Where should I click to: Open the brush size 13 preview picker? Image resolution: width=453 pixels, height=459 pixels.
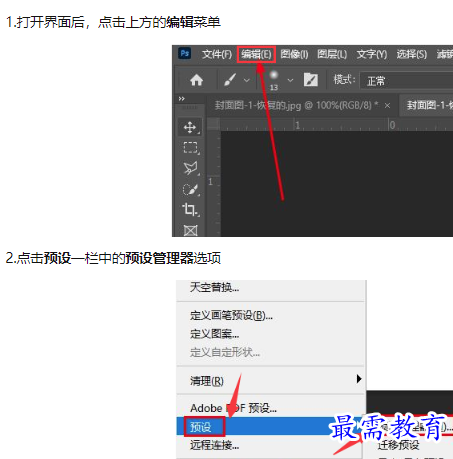coord(274,80)
